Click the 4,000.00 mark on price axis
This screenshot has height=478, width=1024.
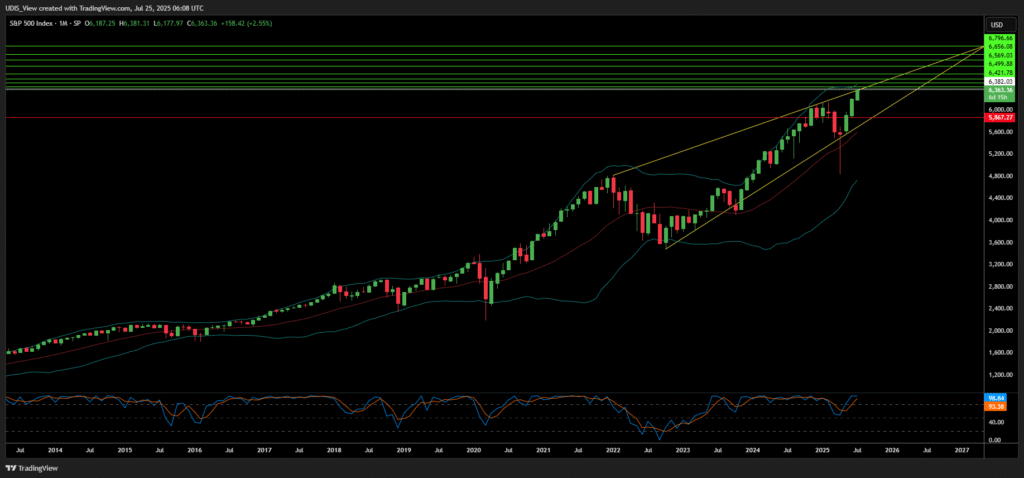point(1001,221)
